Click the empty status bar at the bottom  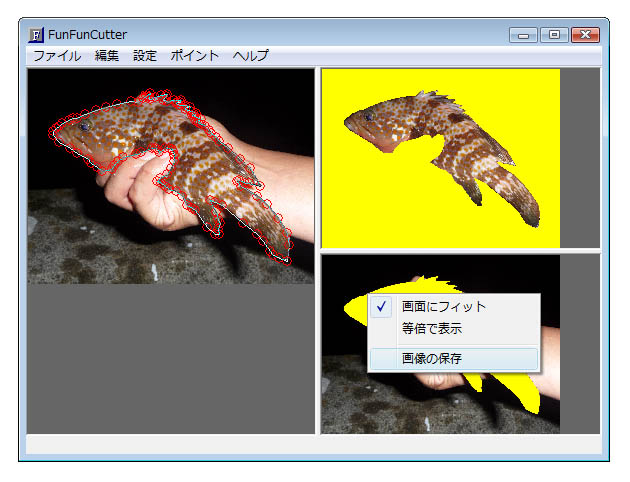(314, 445)
